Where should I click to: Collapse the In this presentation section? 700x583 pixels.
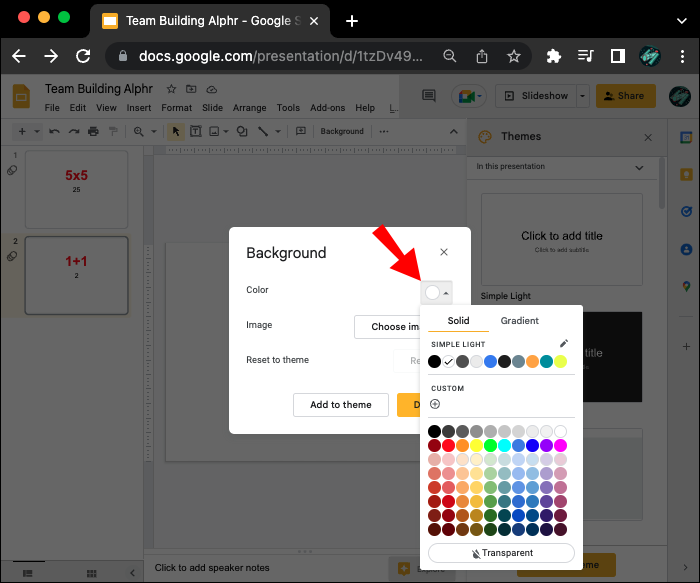point(640,167)
